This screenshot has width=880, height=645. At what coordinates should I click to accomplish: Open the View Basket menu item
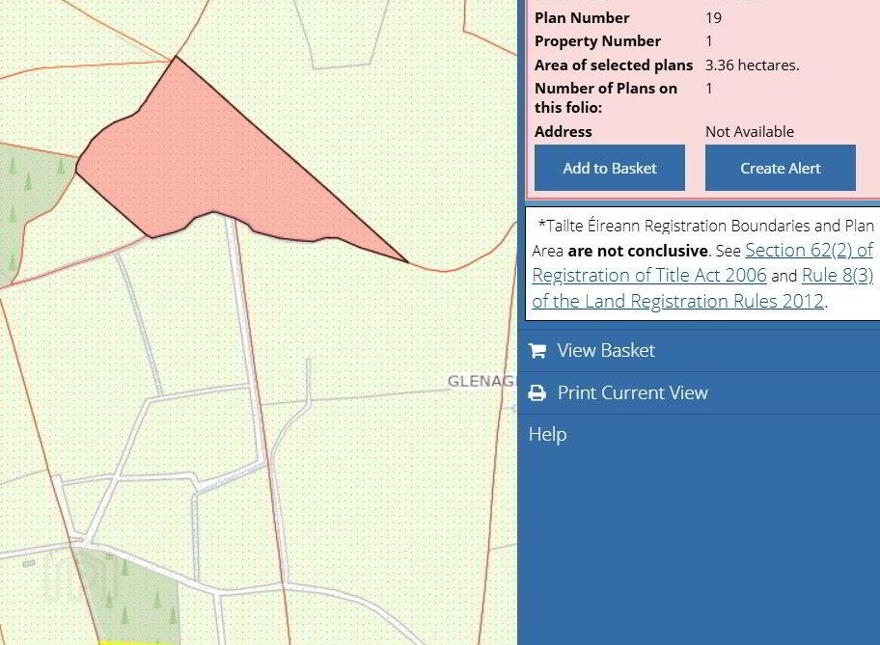click(x=699, y=350)
